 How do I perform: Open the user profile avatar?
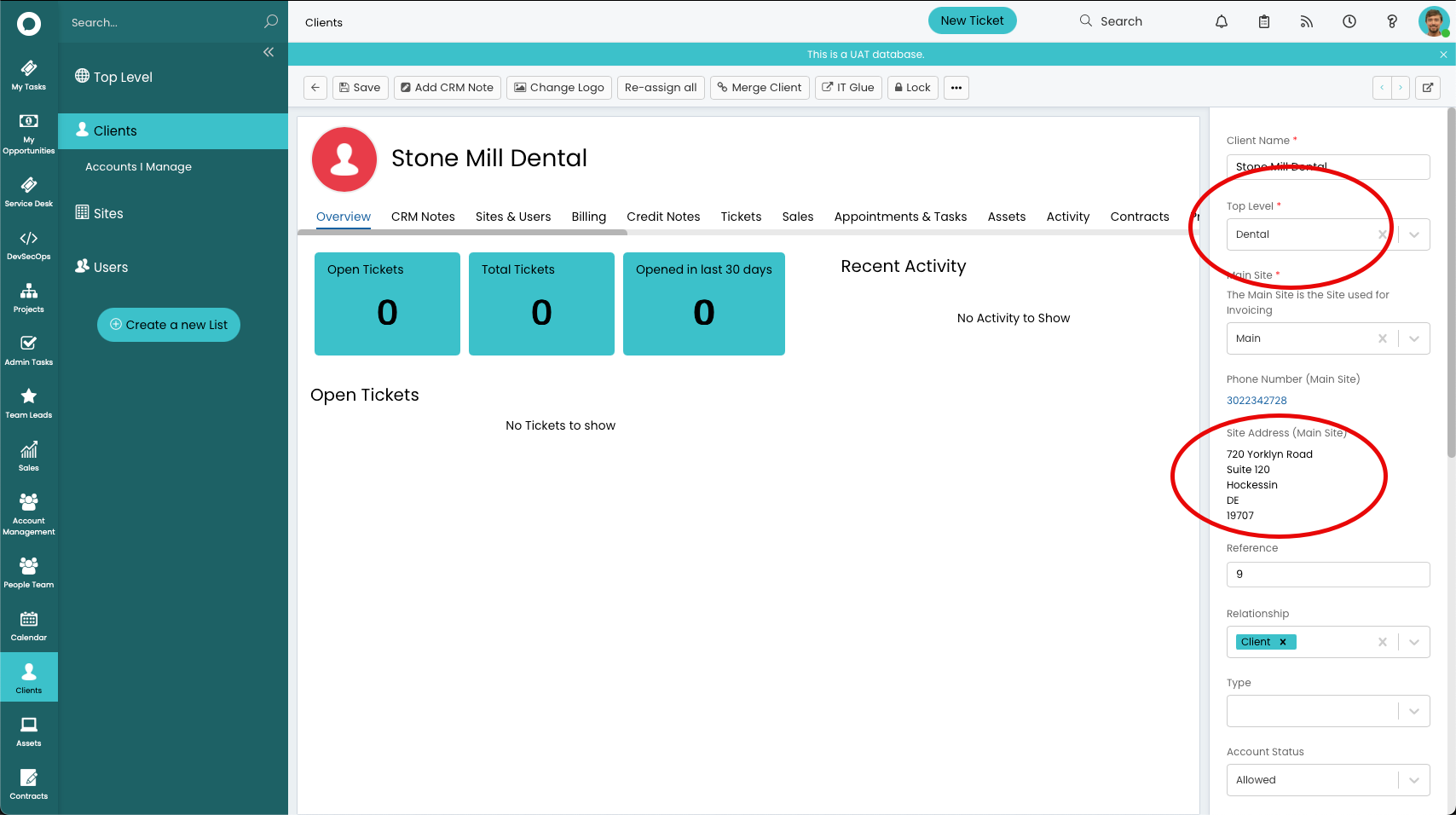(1434, 21)
